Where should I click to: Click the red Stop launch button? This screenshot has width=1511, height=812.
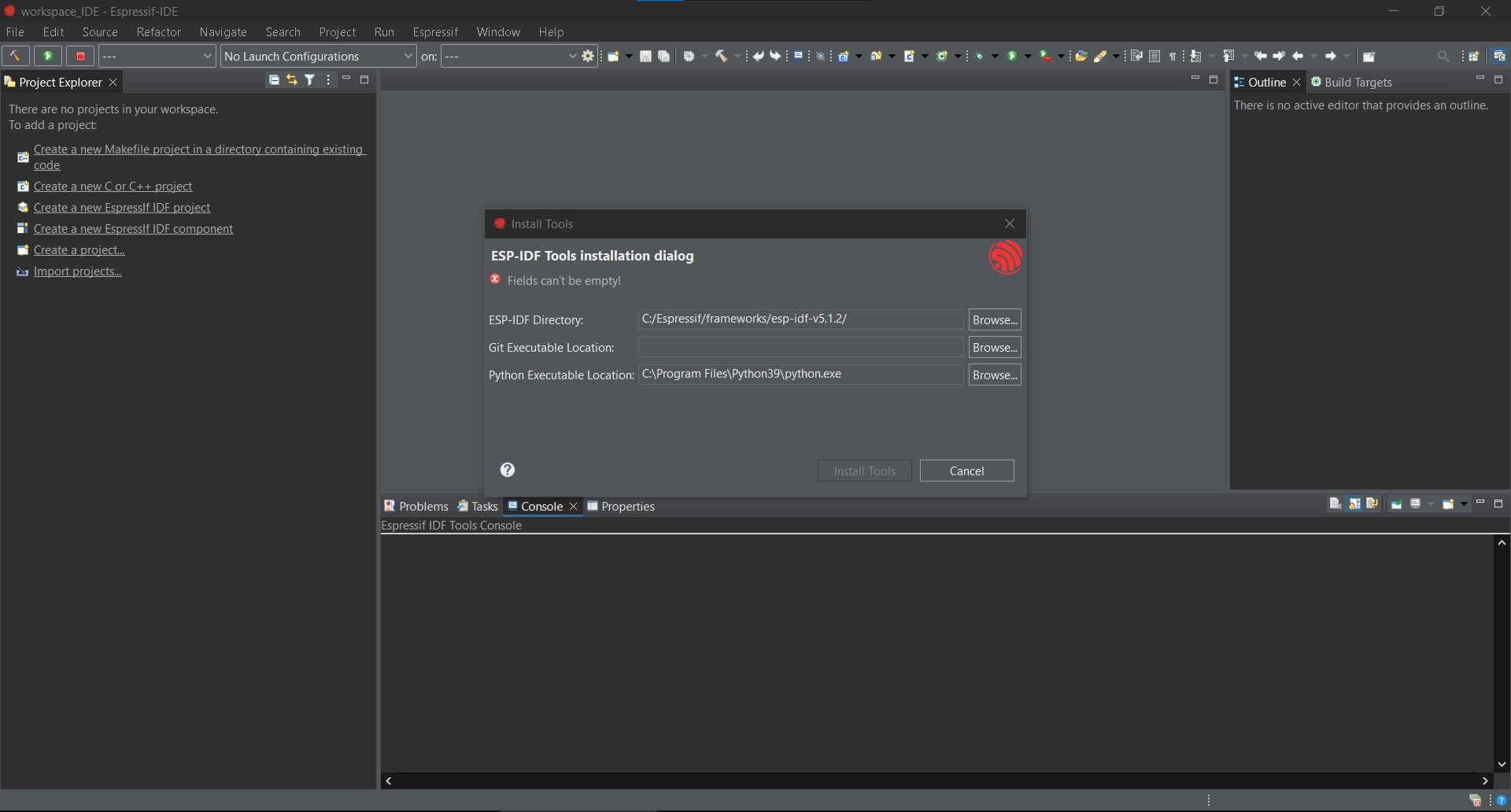pyautogui.click(x=80, y=56)
